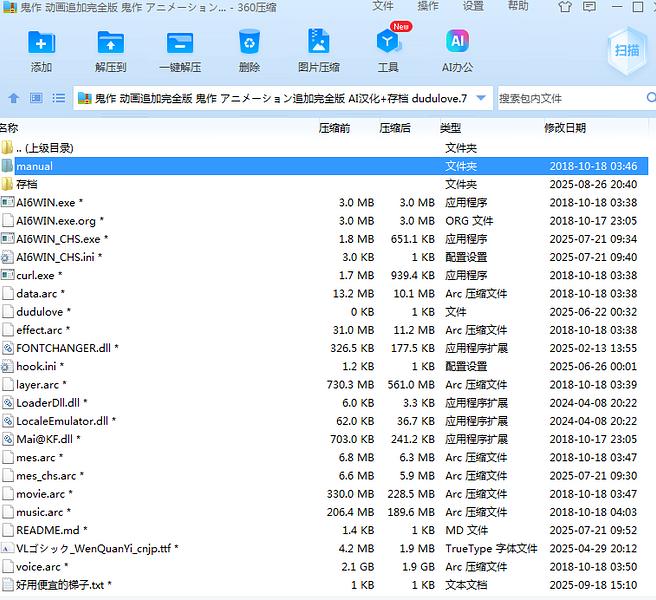Open the Settings (设置) menu
This screenshot has height=600, width=656.
click(x=473, y=6)
